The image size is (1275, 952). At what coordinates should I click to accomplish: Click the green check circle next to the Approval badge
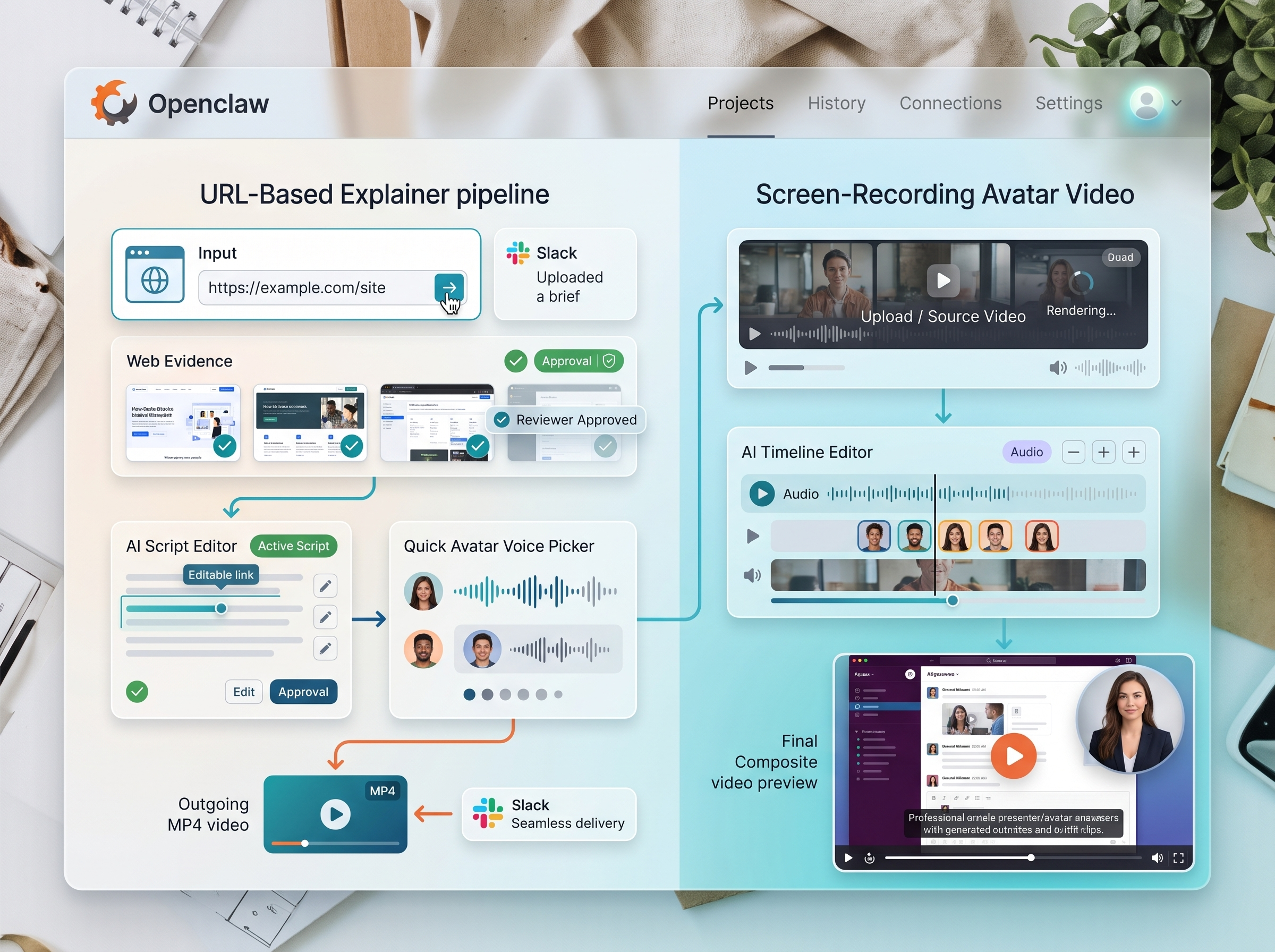[516, 361]
